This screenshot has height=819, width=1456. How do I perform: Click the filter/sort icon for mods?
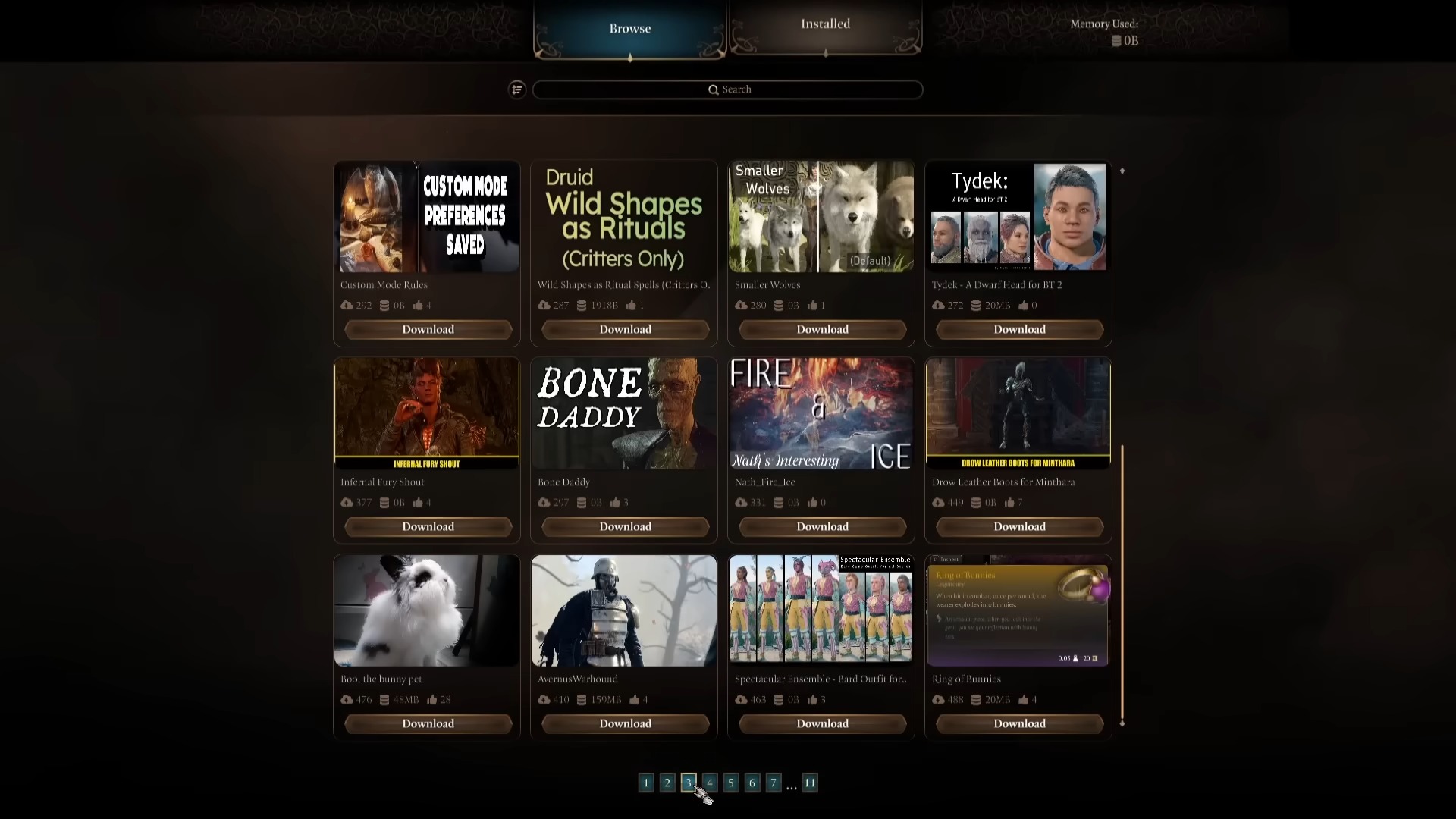518,89
